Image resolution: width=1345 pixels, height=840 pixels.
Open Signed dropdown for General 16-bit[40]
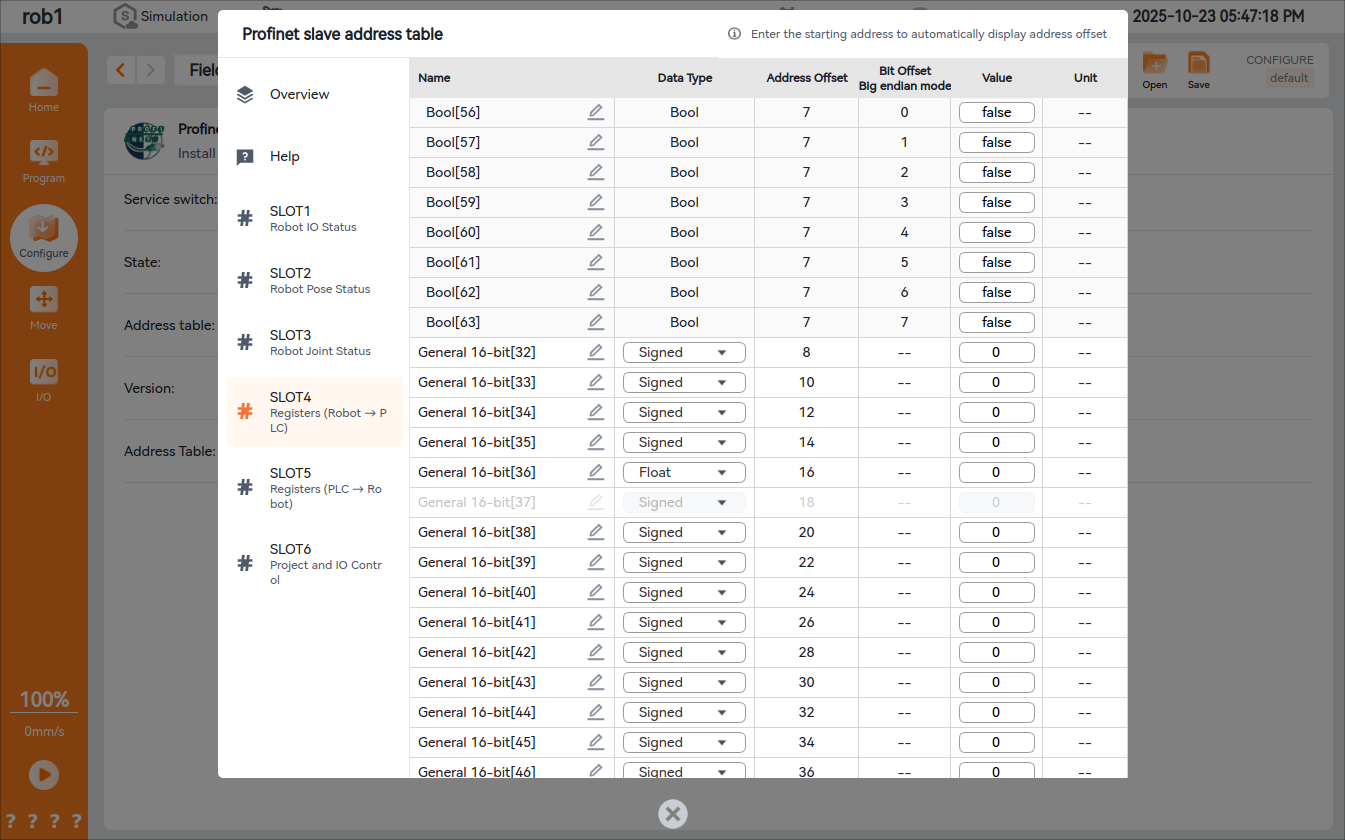(684, 592)
